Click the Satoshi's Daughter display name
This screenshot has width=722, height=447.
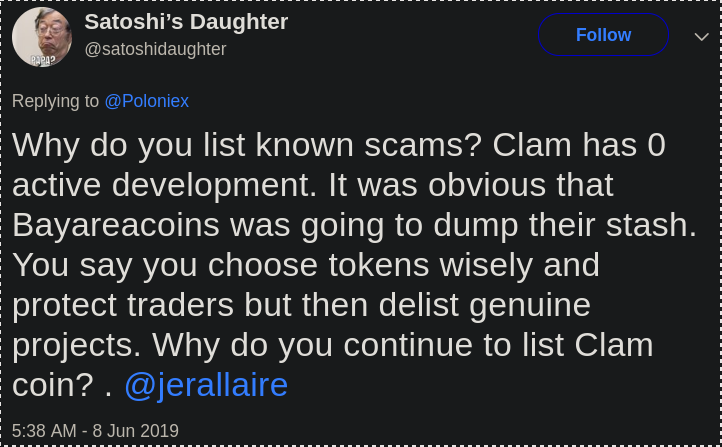[186, 22]
